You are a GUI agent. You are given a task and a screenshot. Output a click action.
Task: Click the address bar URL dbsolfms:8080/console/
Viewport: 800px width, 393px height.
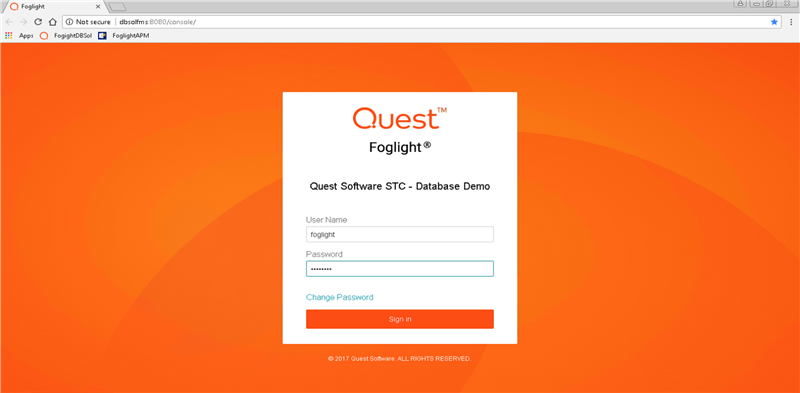pyautogui.click(x=157, y=22)
